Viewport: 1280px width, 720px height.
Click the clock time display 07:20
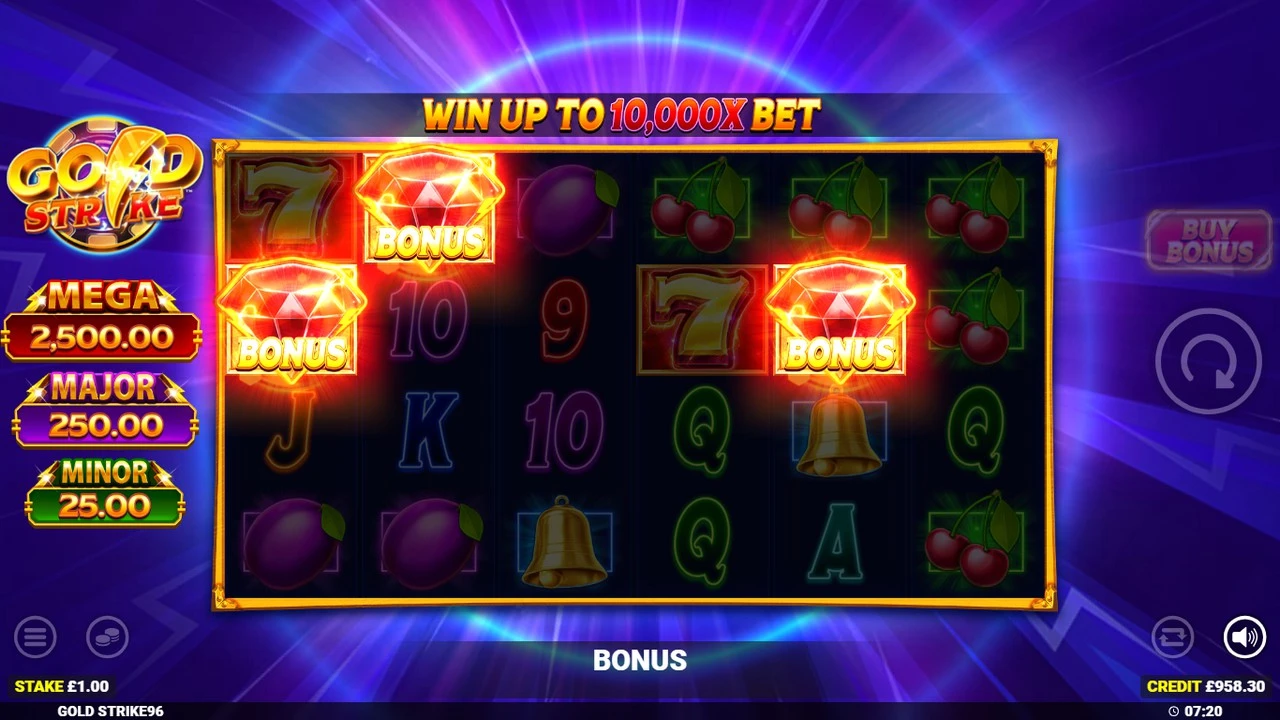pos(1195,711)
